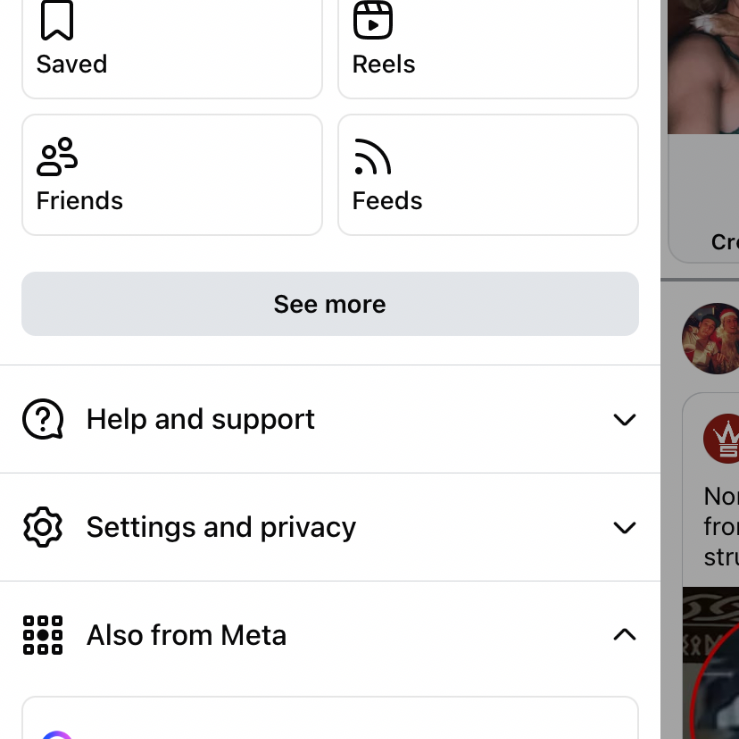Image resolution: width=739 pixels, height=739 pixels.
Task: Expand the Settings and privacy chevron
Action: 624,527
